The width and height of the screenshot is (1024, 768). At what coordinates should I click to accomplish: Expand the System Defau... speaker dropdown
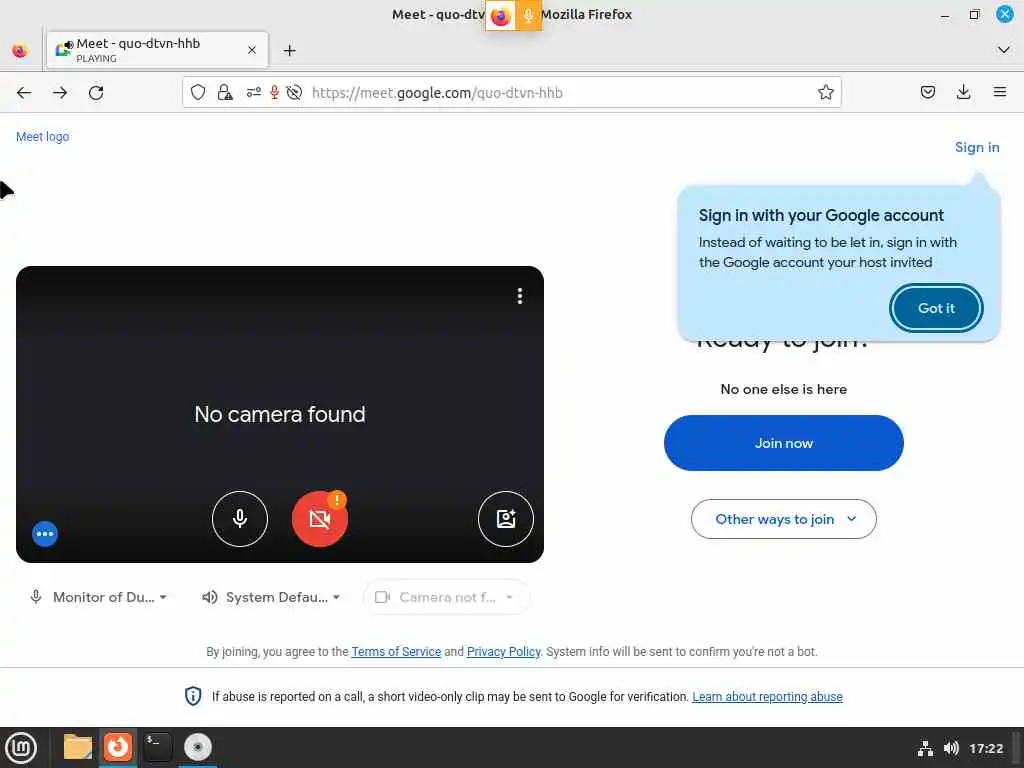tap(271, 597)
